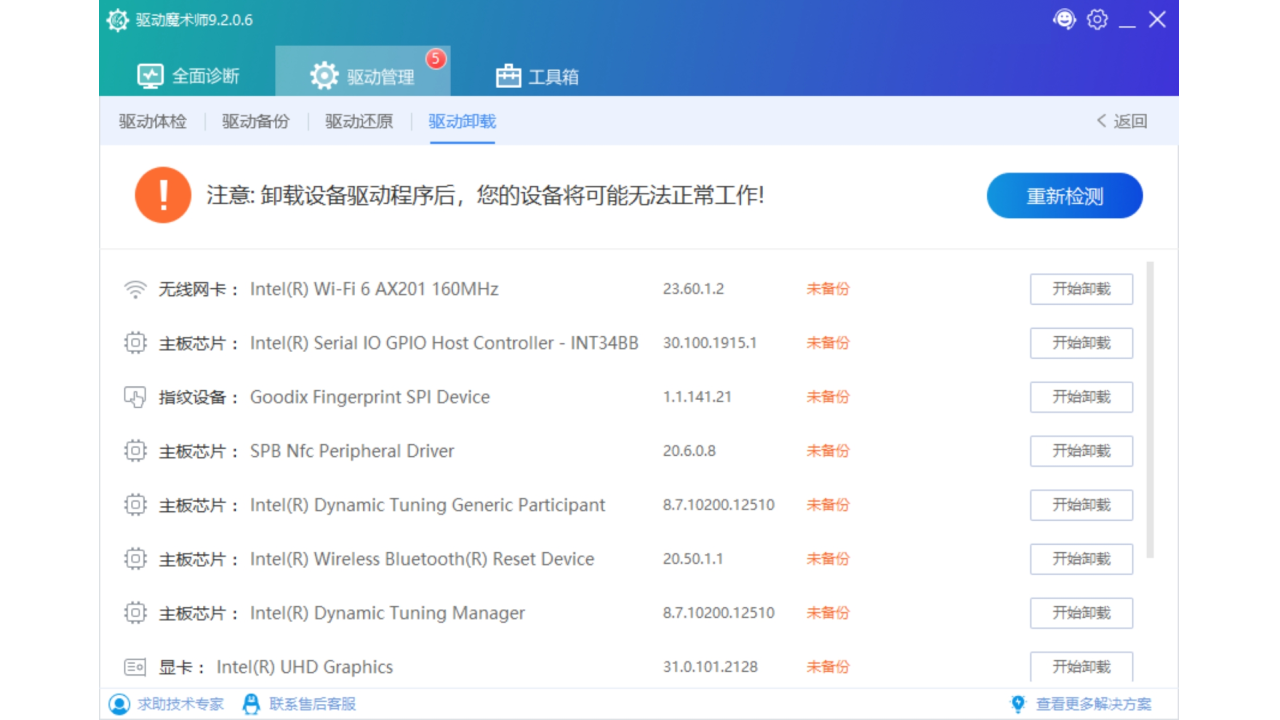
Task: Click the 重新检测 button
Action: [x=1065, y=196]
